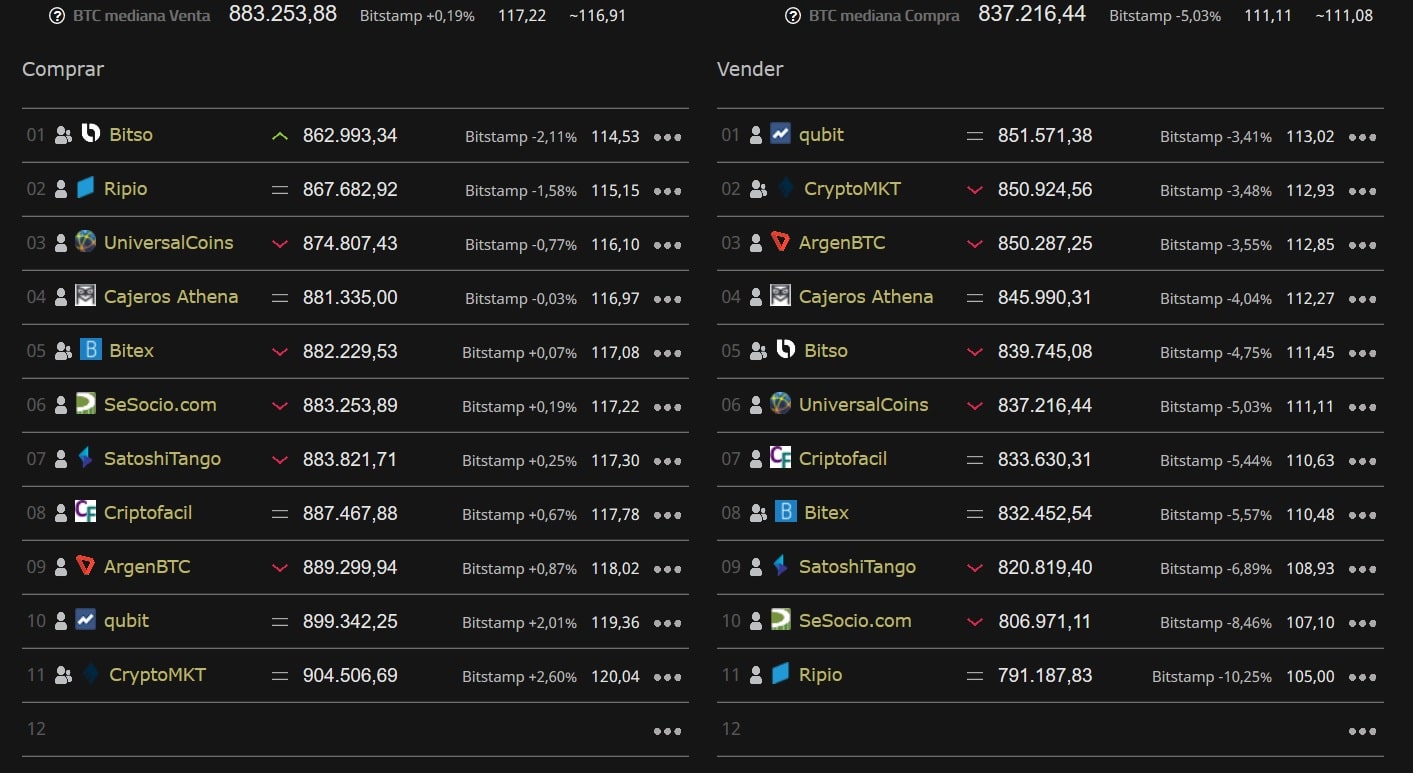Click the Bitso logo in Vender list
The width and height of the screenshot is (1413, 773).
coord(785,349)
